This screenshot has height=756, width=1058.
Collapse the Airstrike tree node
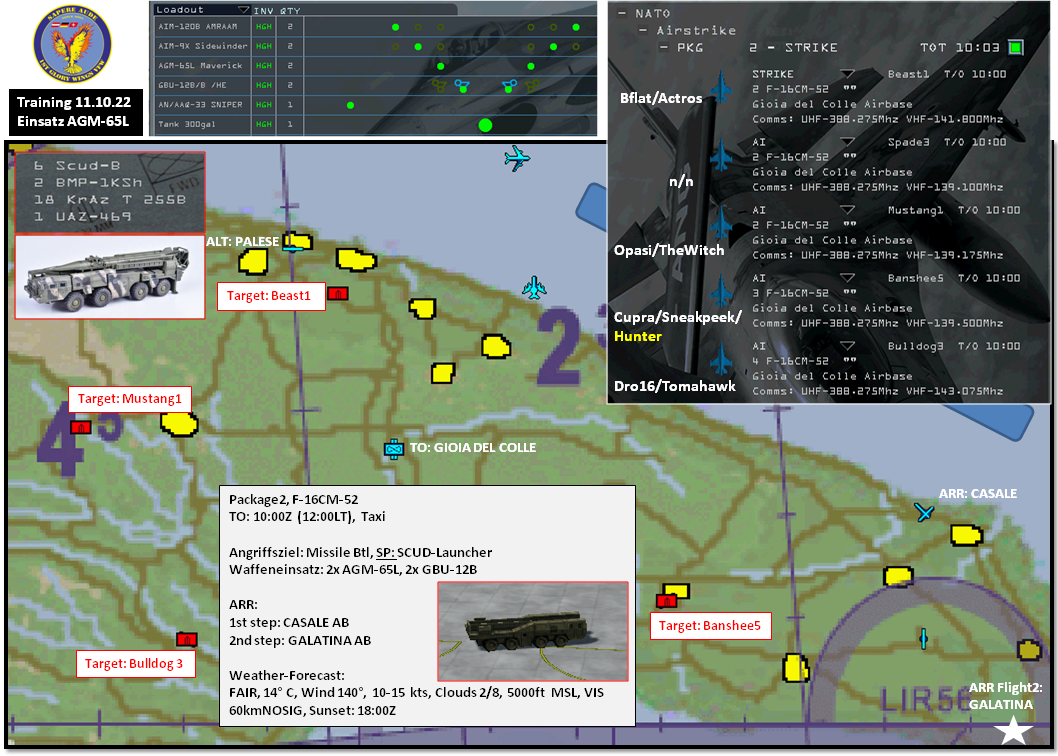click(x=643, y=30)
